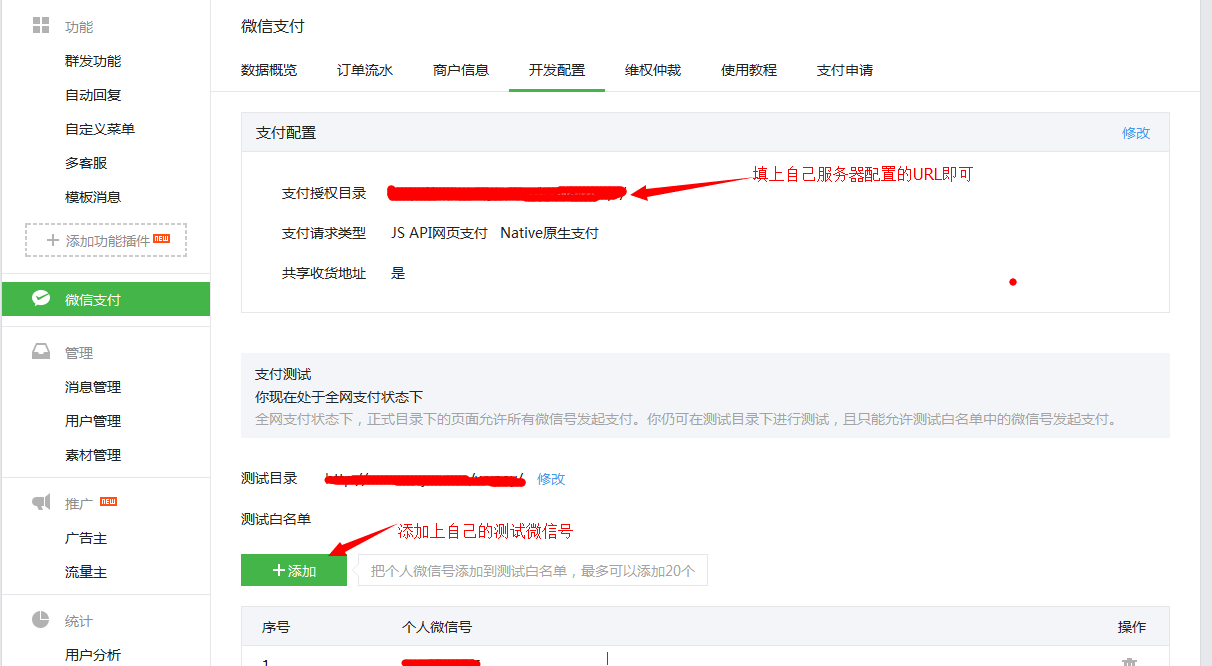Click the whitelist hint about 最多可以添加20个
The image size is (1212, 666).
tap(533, 570)
